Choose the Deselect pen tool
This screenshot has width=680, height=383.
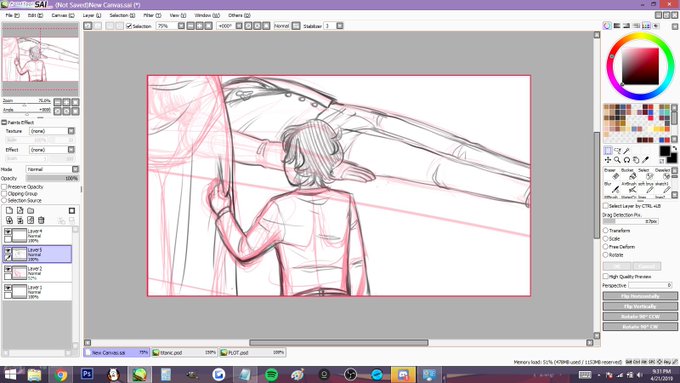pos(662,173)
